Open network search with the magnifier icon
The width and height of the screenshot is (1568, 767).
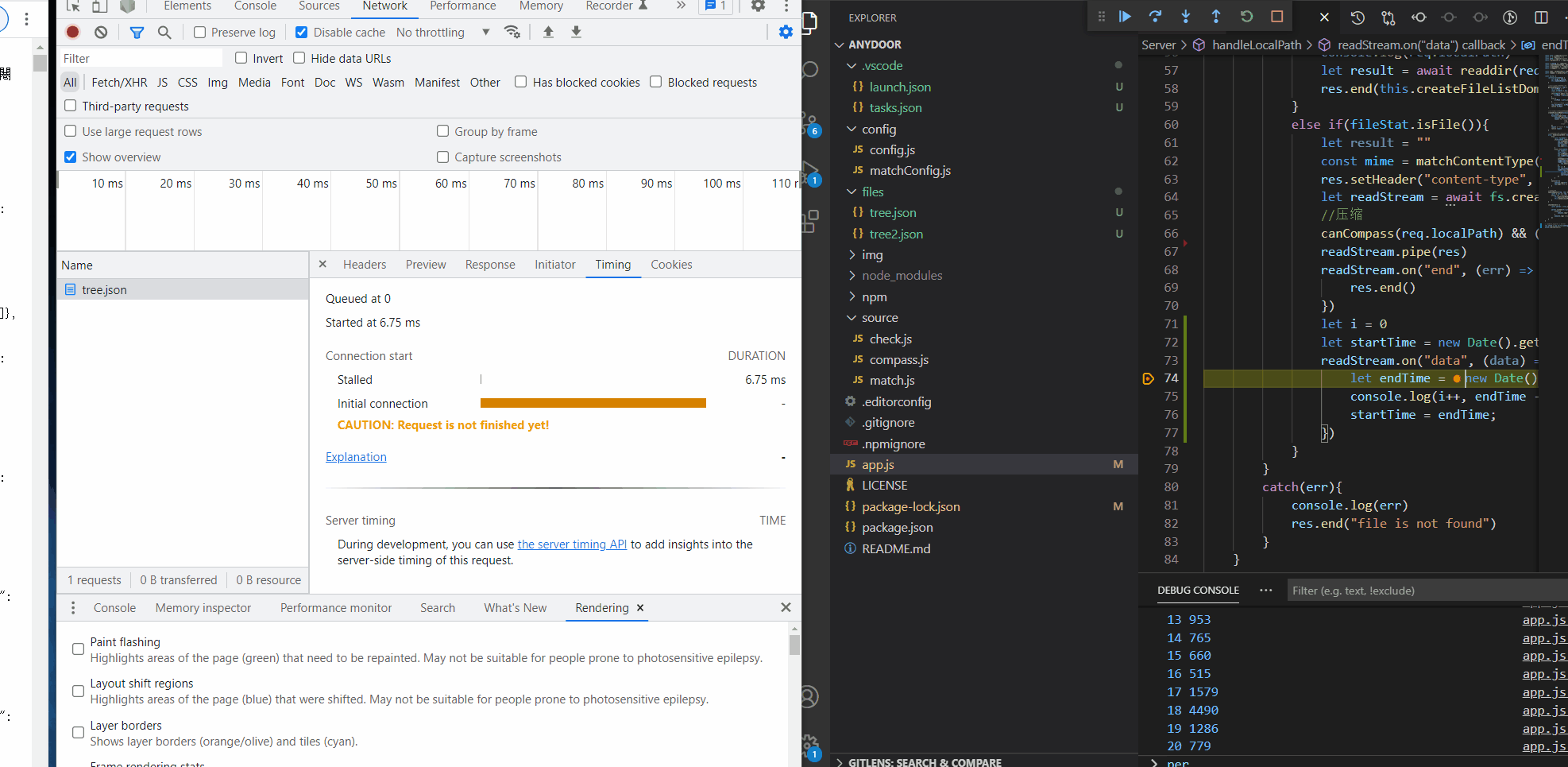(x=164, y=32)
